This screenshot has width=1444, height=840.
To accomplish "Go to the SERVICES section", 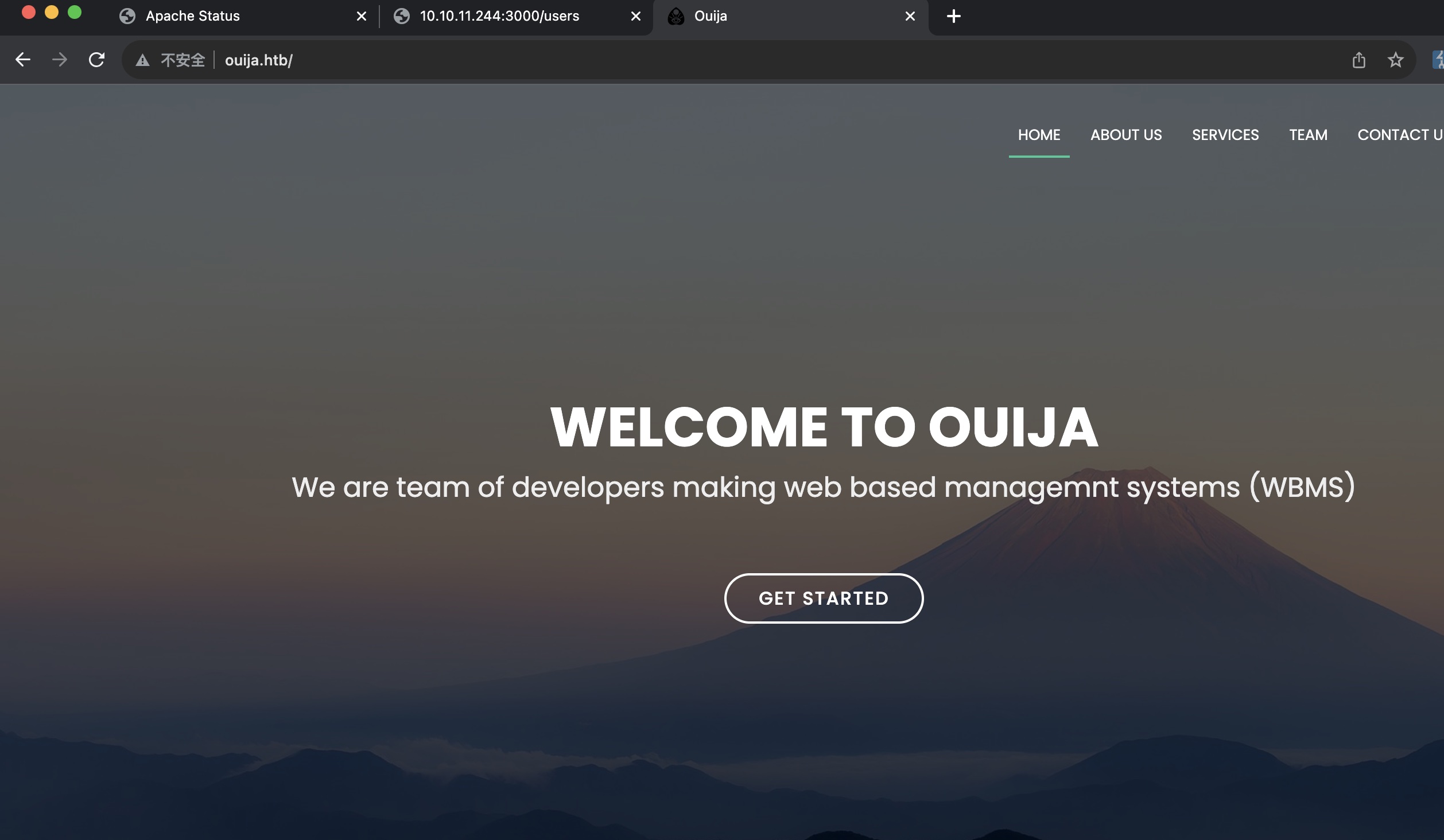I will 1225,135.
